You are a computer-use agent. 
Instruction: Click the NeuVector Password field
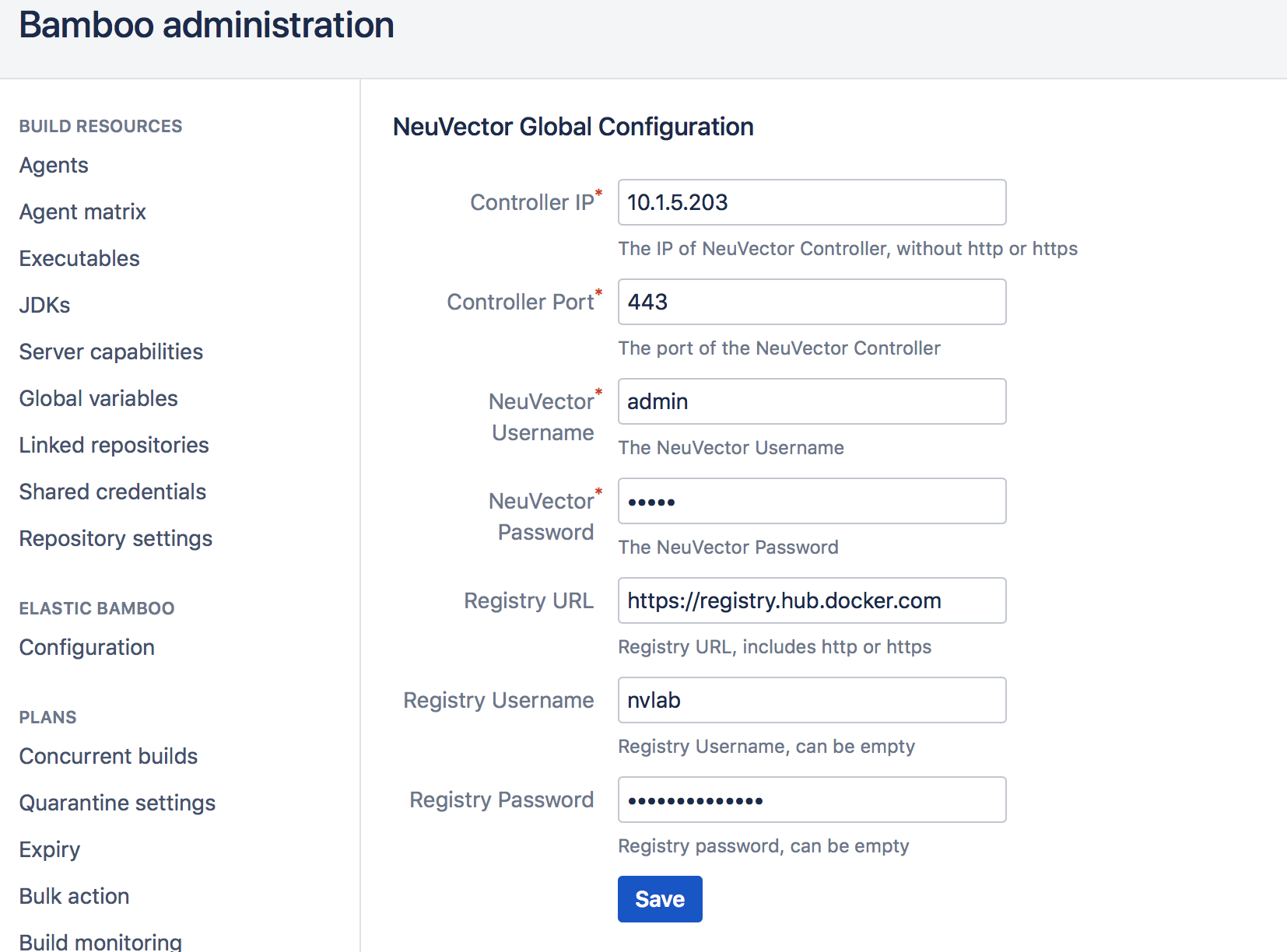point(811,501)
